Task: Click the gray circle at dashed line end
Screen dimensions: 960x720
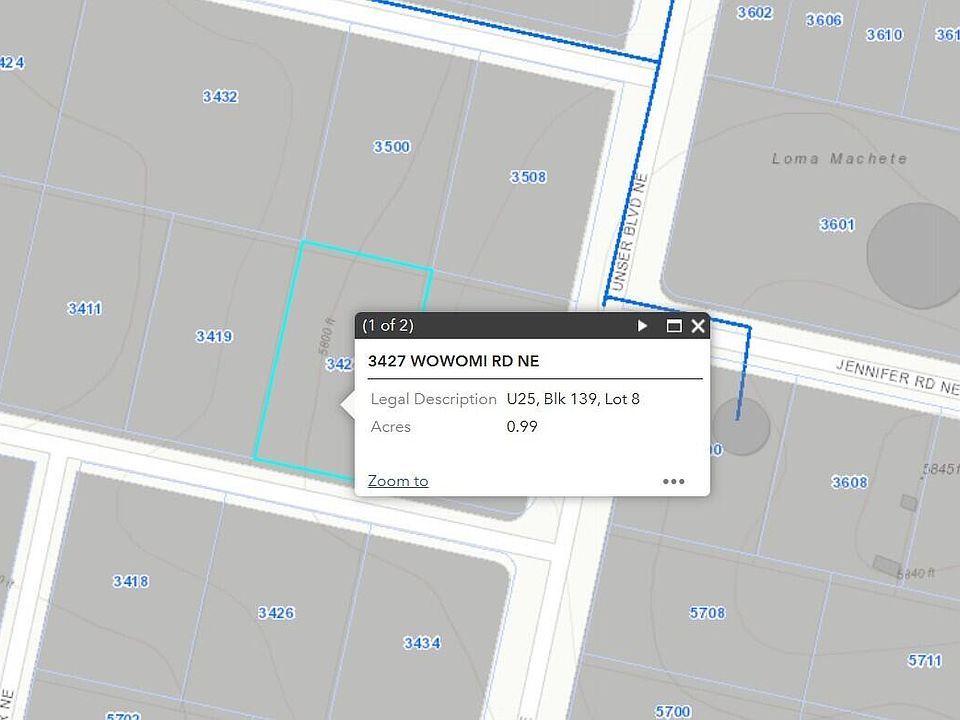Action: (741, 427)
